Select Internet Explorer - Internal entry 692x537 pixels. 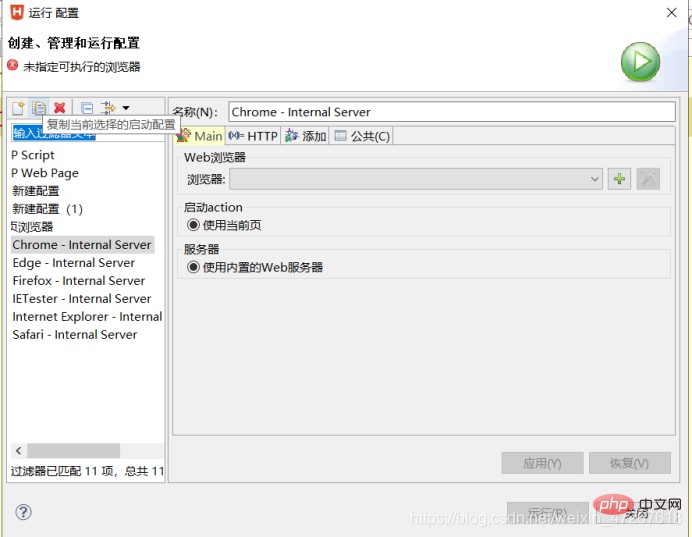(x=87, y=316)
